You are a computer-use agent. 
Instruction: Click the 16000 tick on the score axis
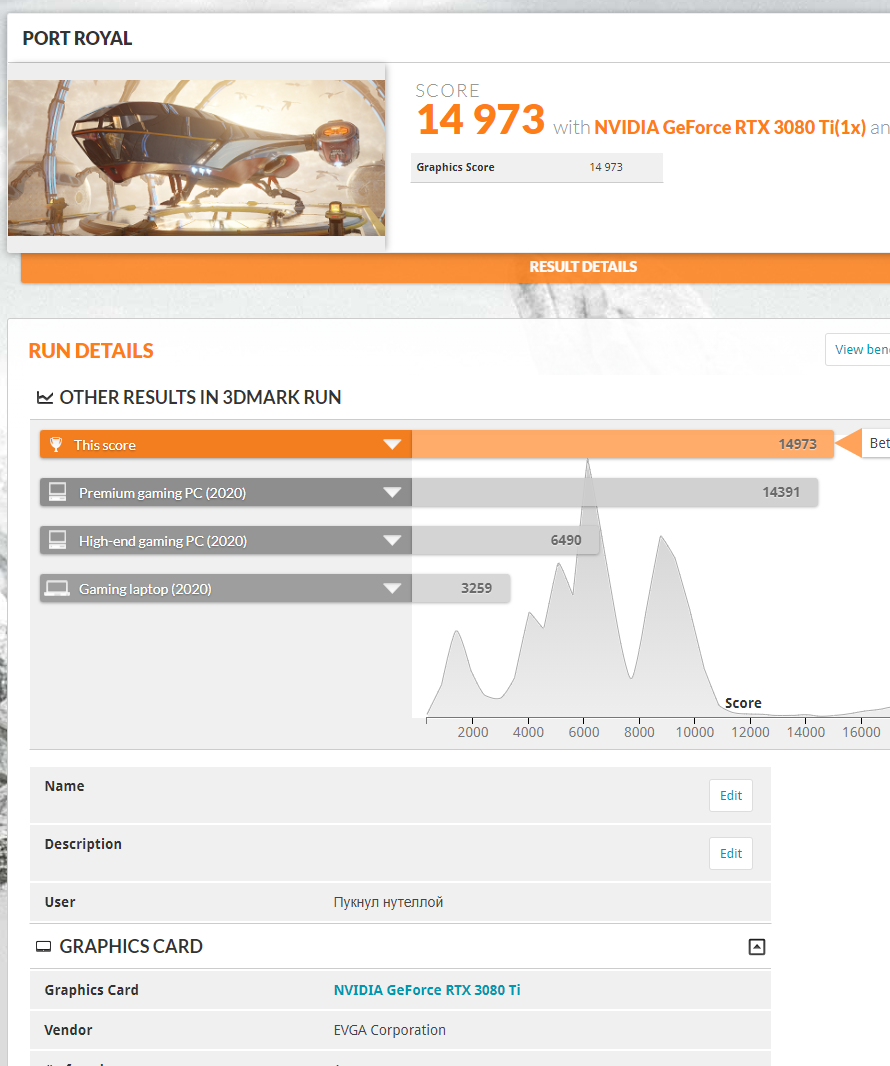coord(861,732)
